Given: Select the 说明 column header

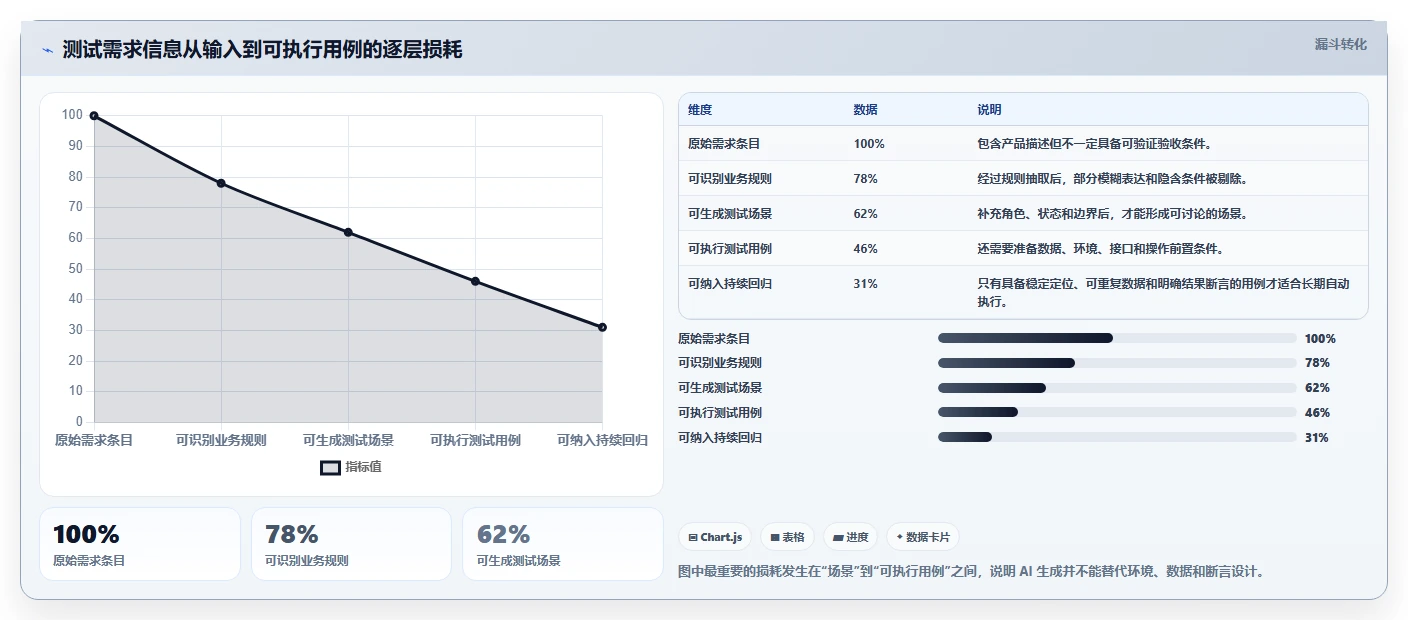Looking at the screenshot, I should tap(989, 110).
